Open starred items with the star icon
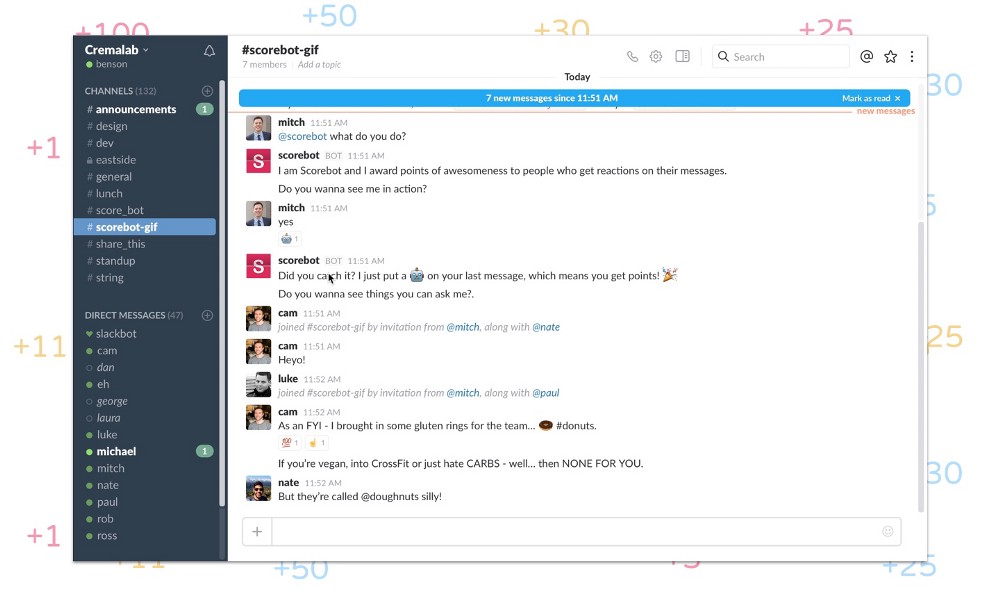 click(890, 57)
